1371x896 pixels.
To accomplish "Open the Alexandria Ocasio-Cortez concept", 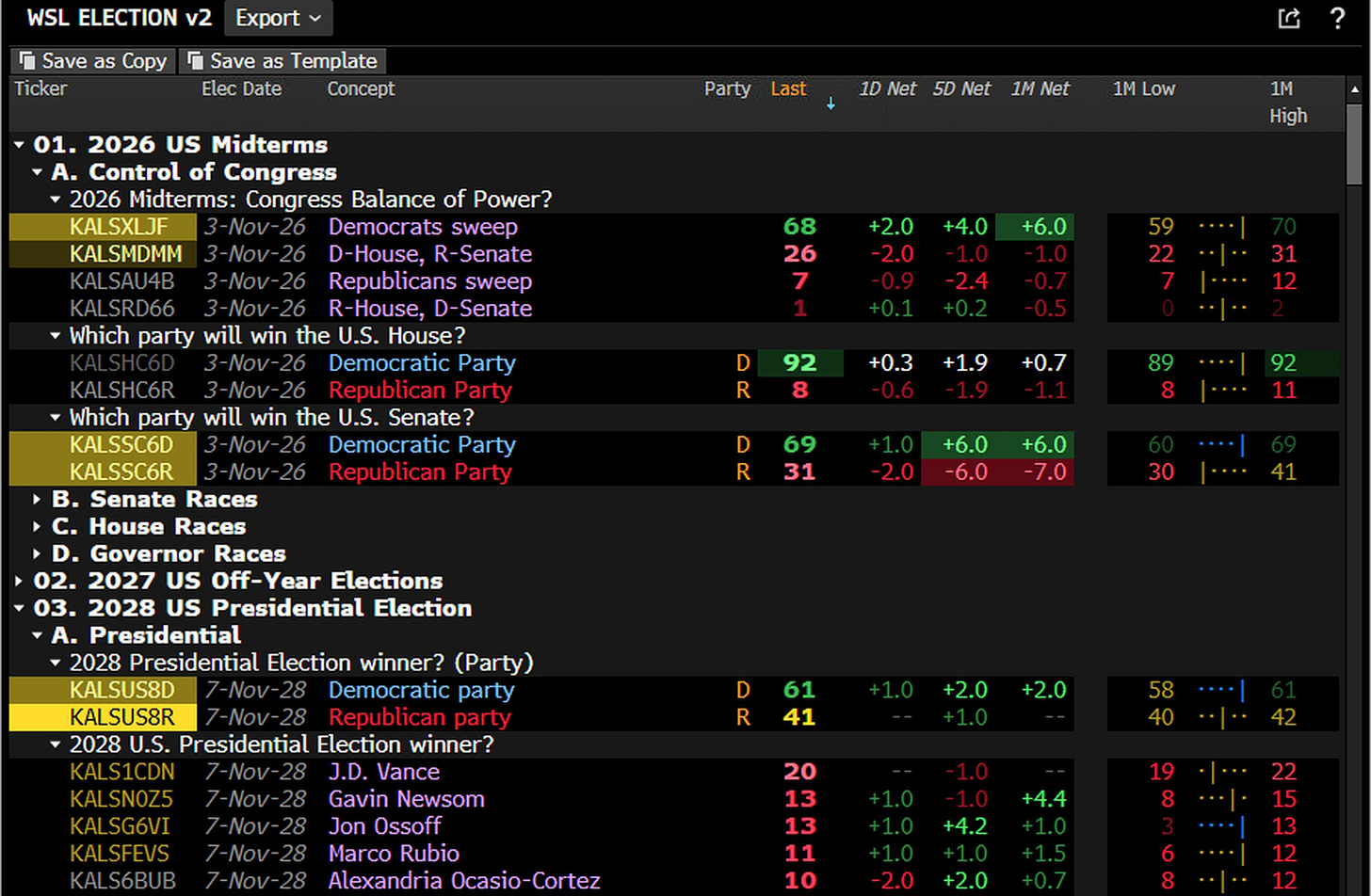I will 464,882.
